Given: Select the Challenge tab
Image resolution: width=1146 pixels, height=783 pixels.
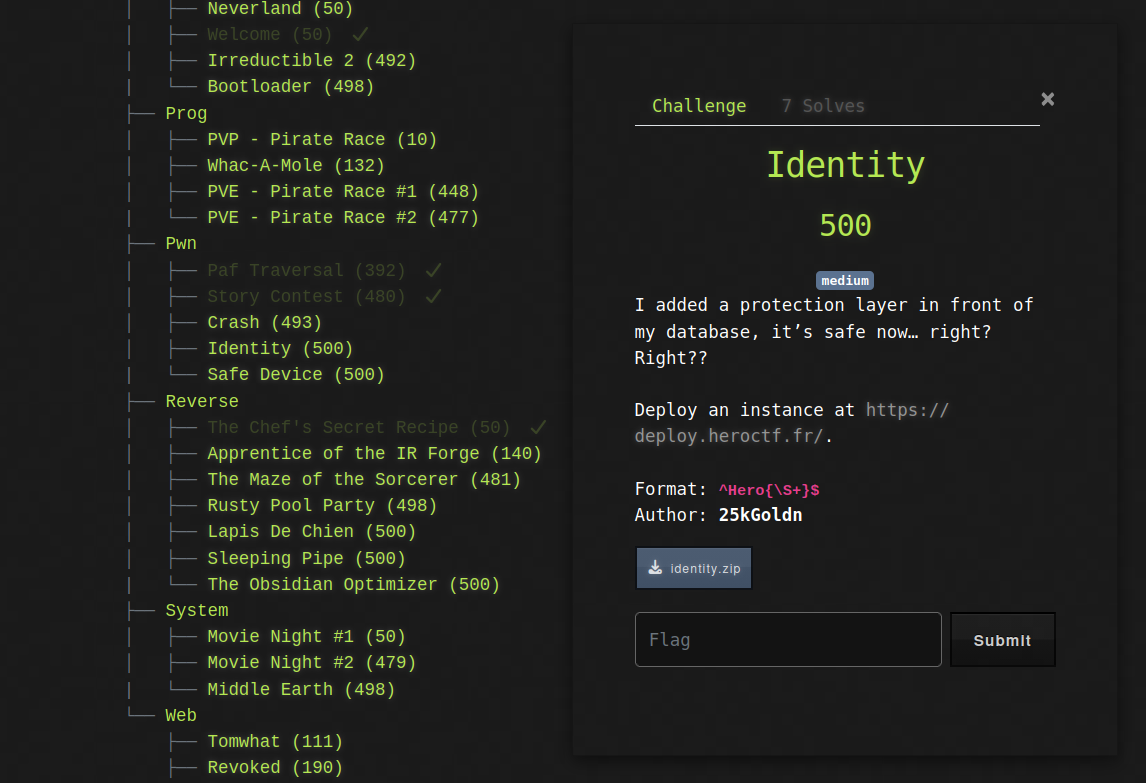Looking at the screenshot, I should tap(698, 106).
